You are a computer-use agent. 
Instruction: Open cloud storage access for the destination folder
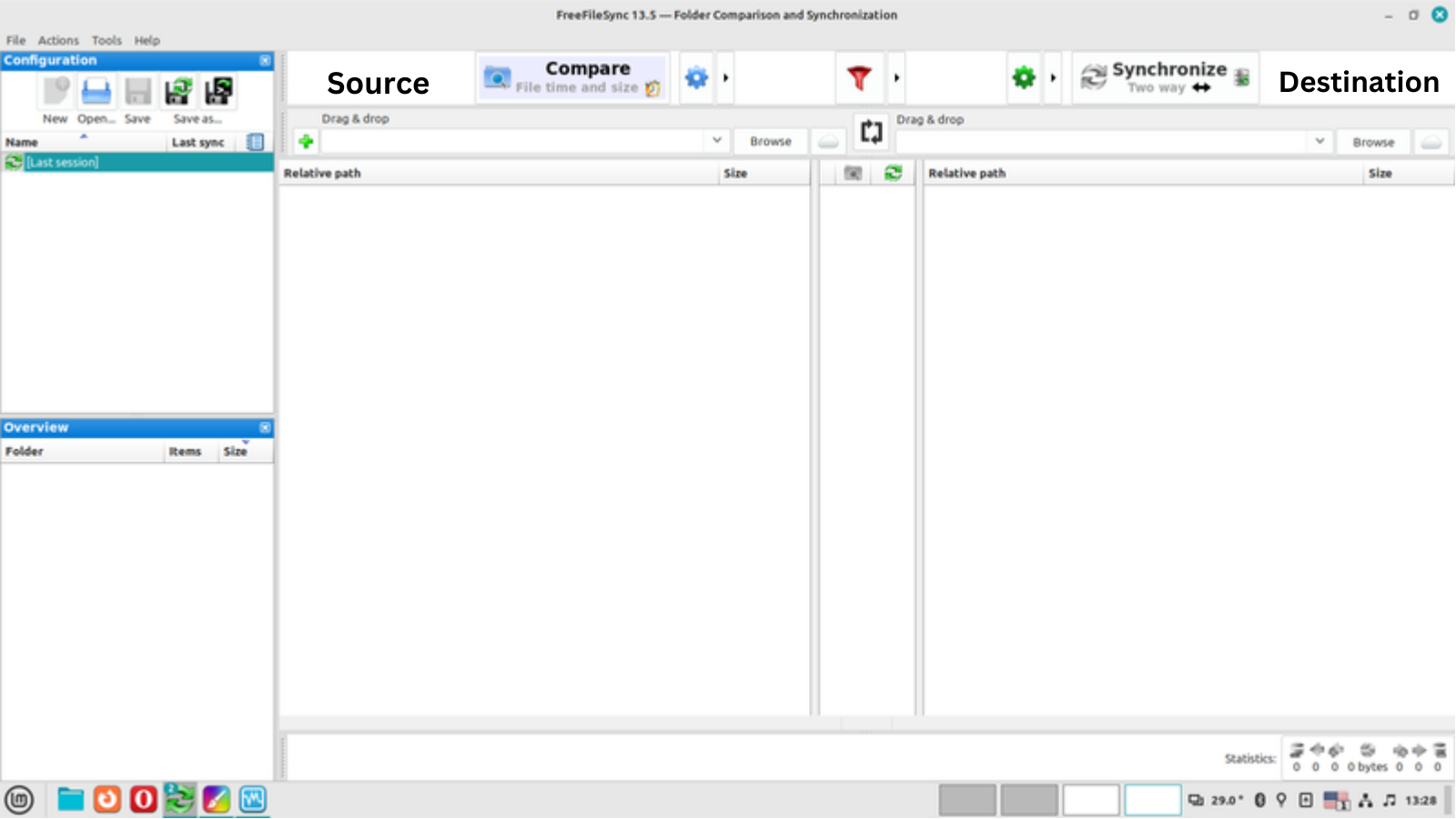1431,142
